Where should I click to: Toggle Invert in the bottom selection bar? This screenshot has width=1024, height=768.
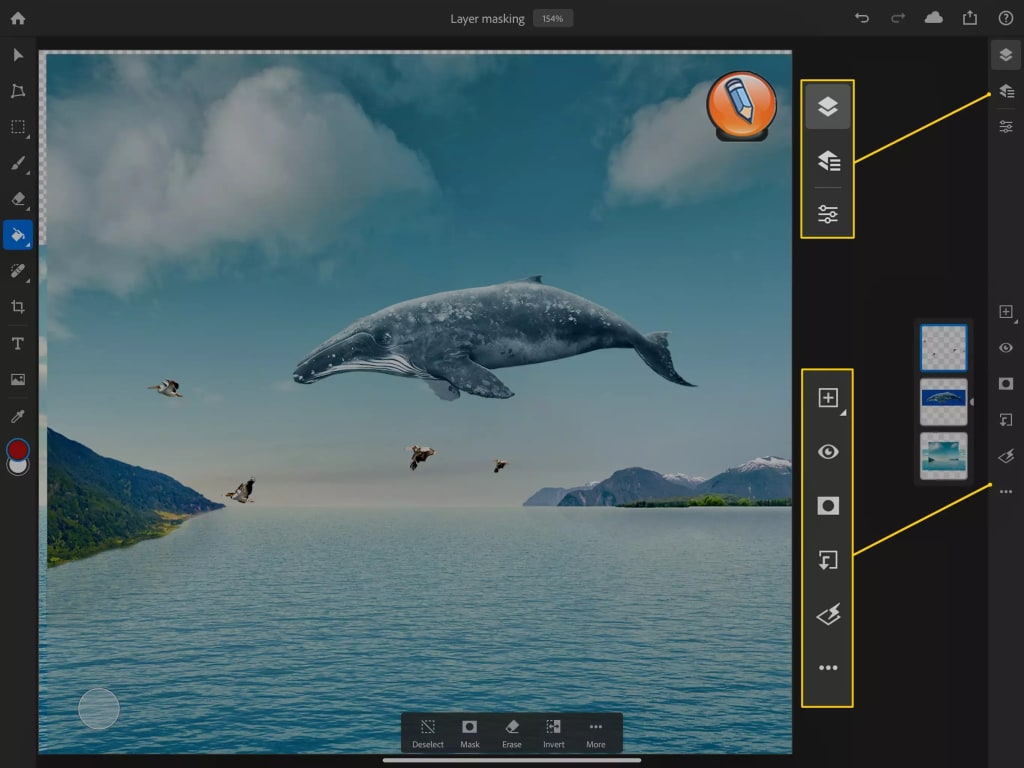click(x=554, y=733)
